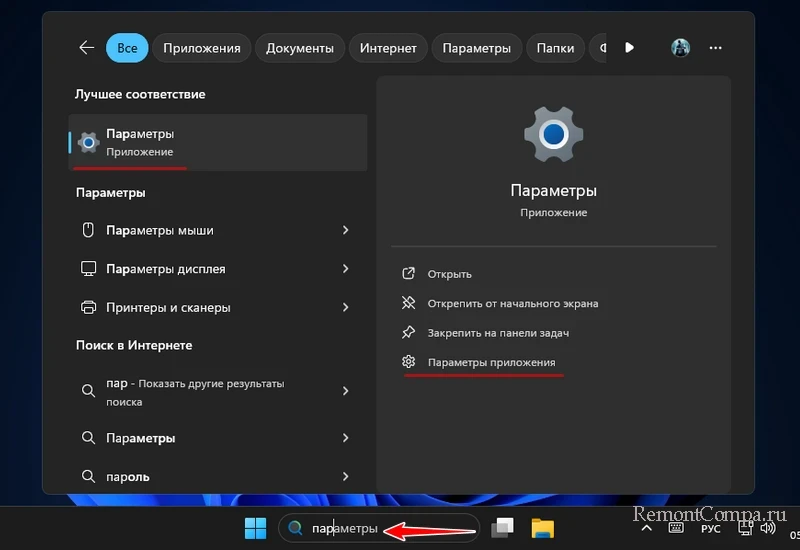800x550 pixels.
Task: Expand the Параметры мыши chevron
Action: 345,230
